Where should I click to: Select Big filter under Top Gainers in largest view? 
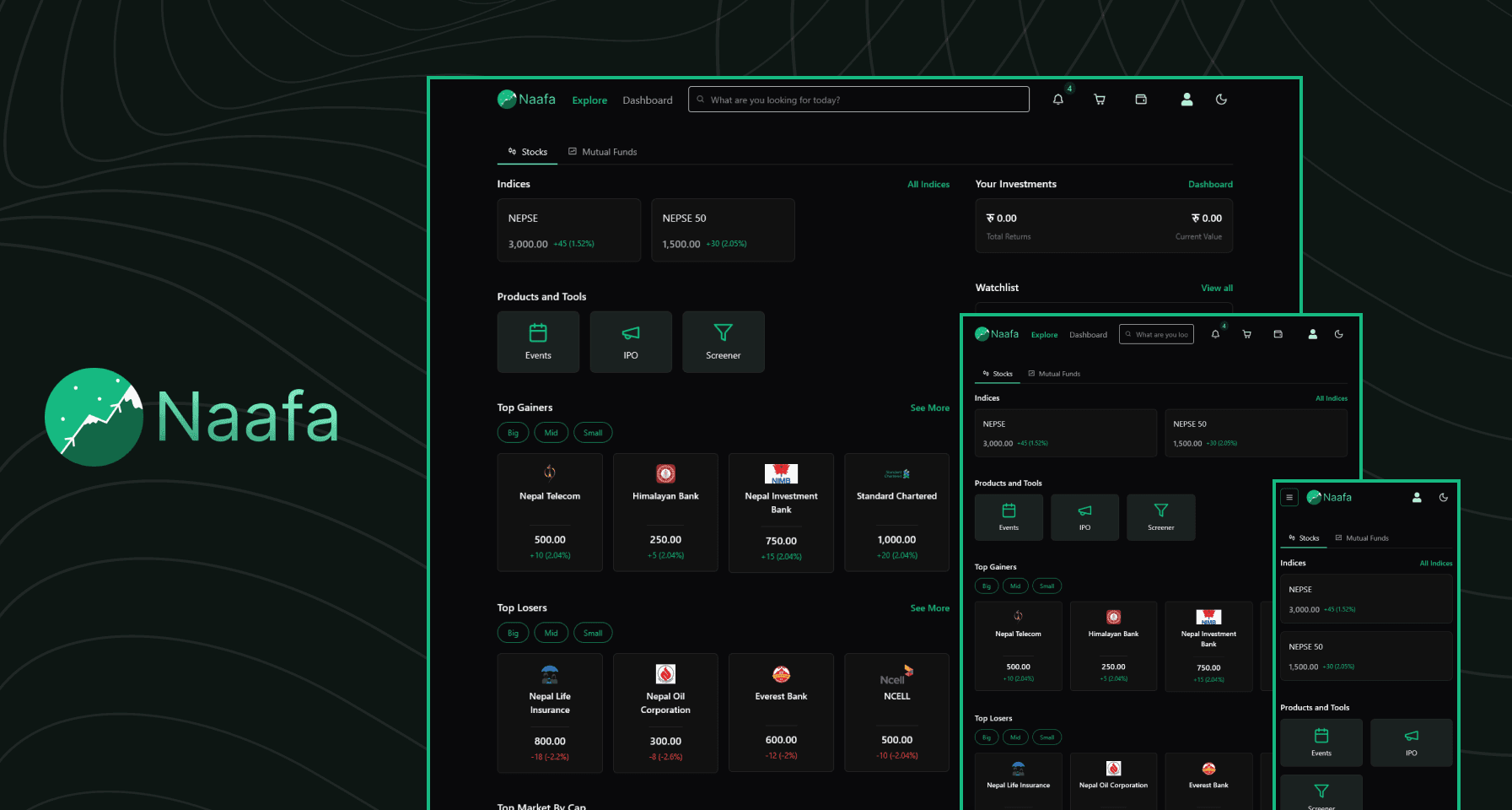(513, 433)
